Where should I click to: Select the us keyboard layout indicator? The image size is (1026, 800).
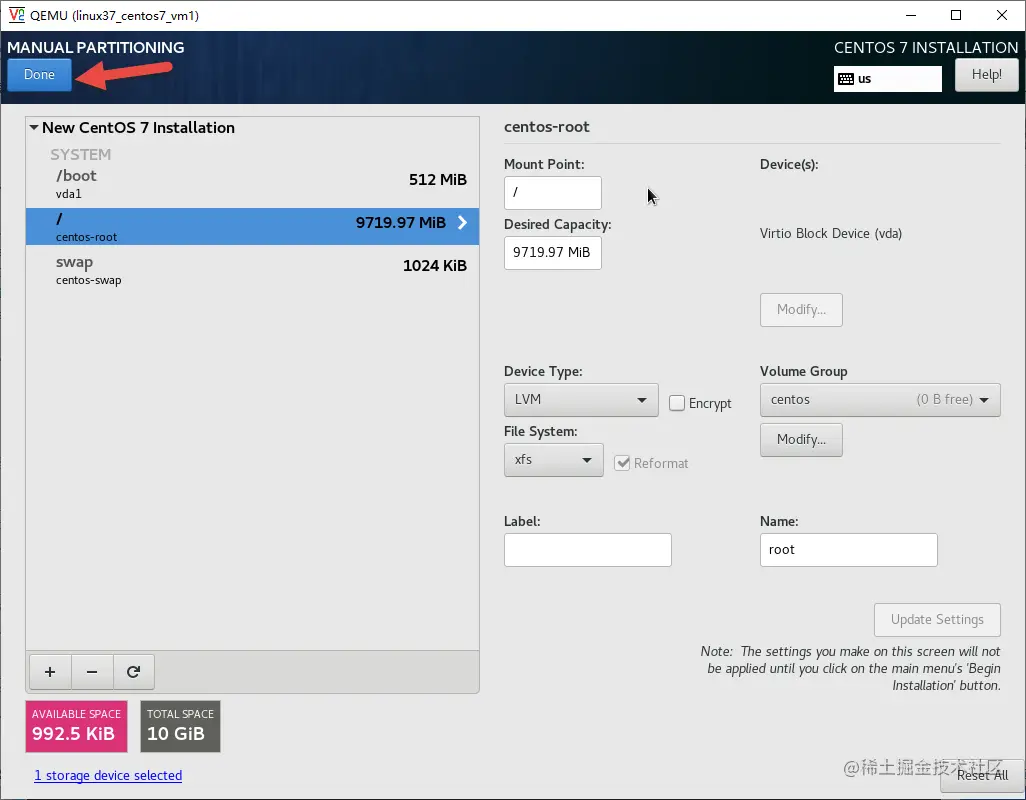pos(887,79)
